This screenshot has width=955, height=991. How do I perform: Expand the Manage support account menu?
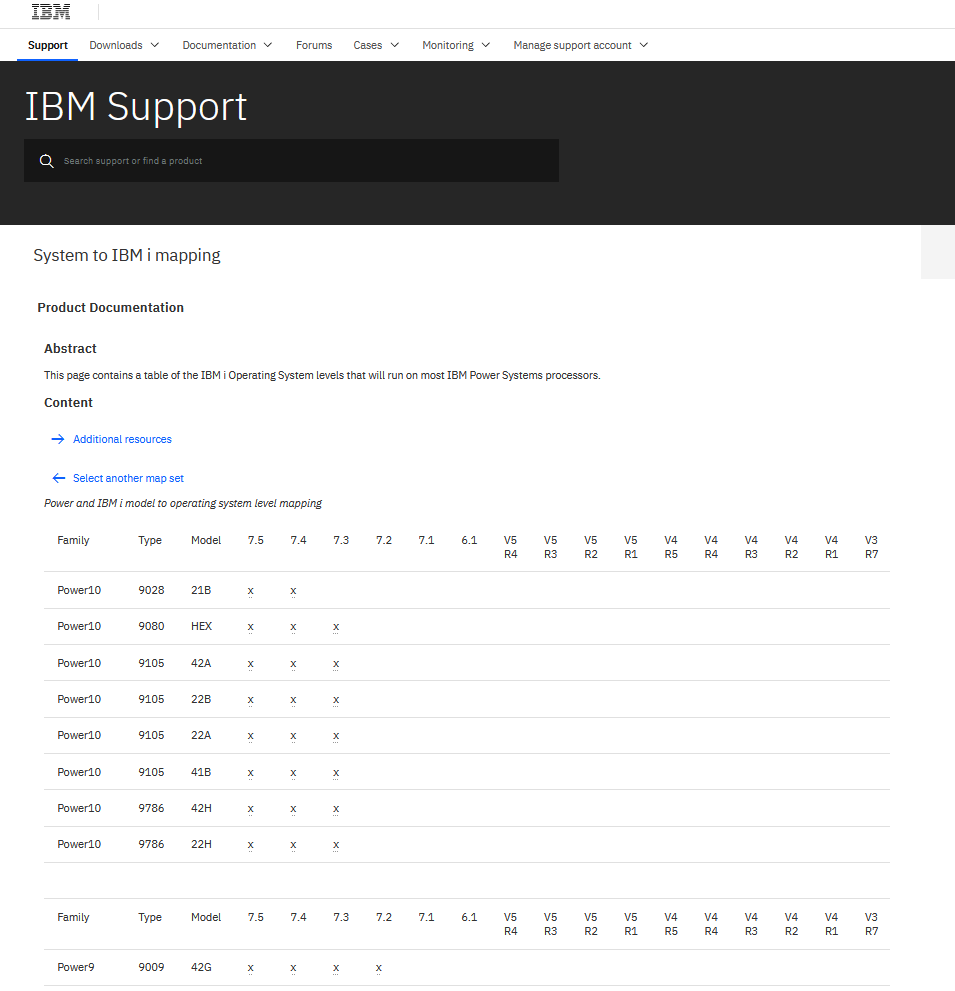pos(580,45)
